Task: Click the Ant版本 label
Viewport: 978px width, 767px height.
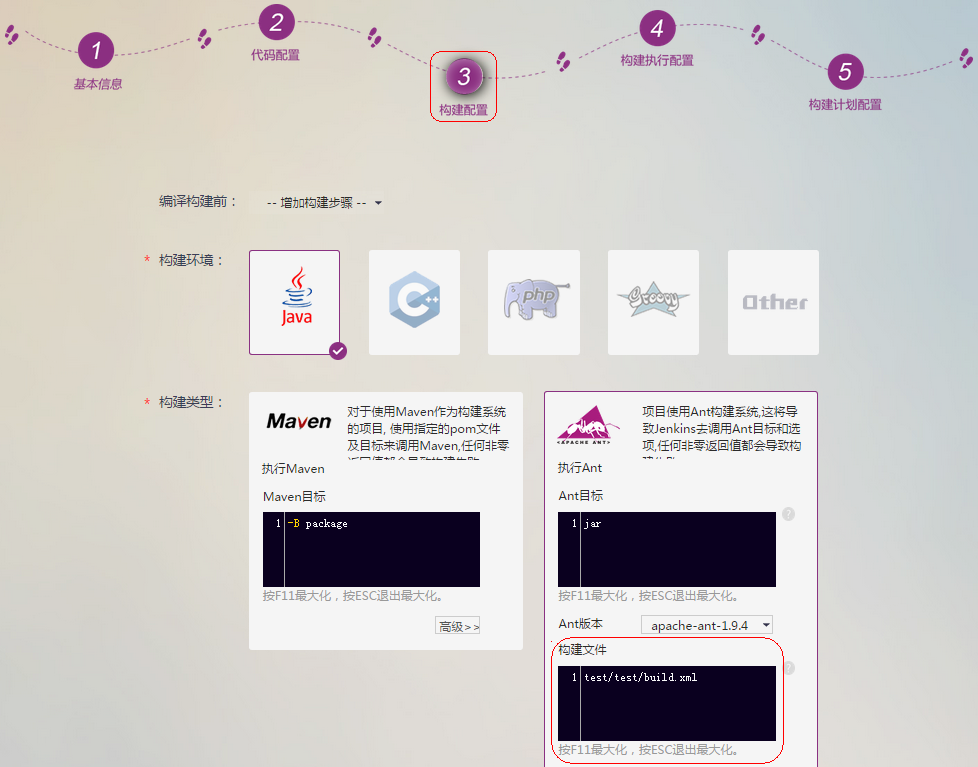Action: 581,624
